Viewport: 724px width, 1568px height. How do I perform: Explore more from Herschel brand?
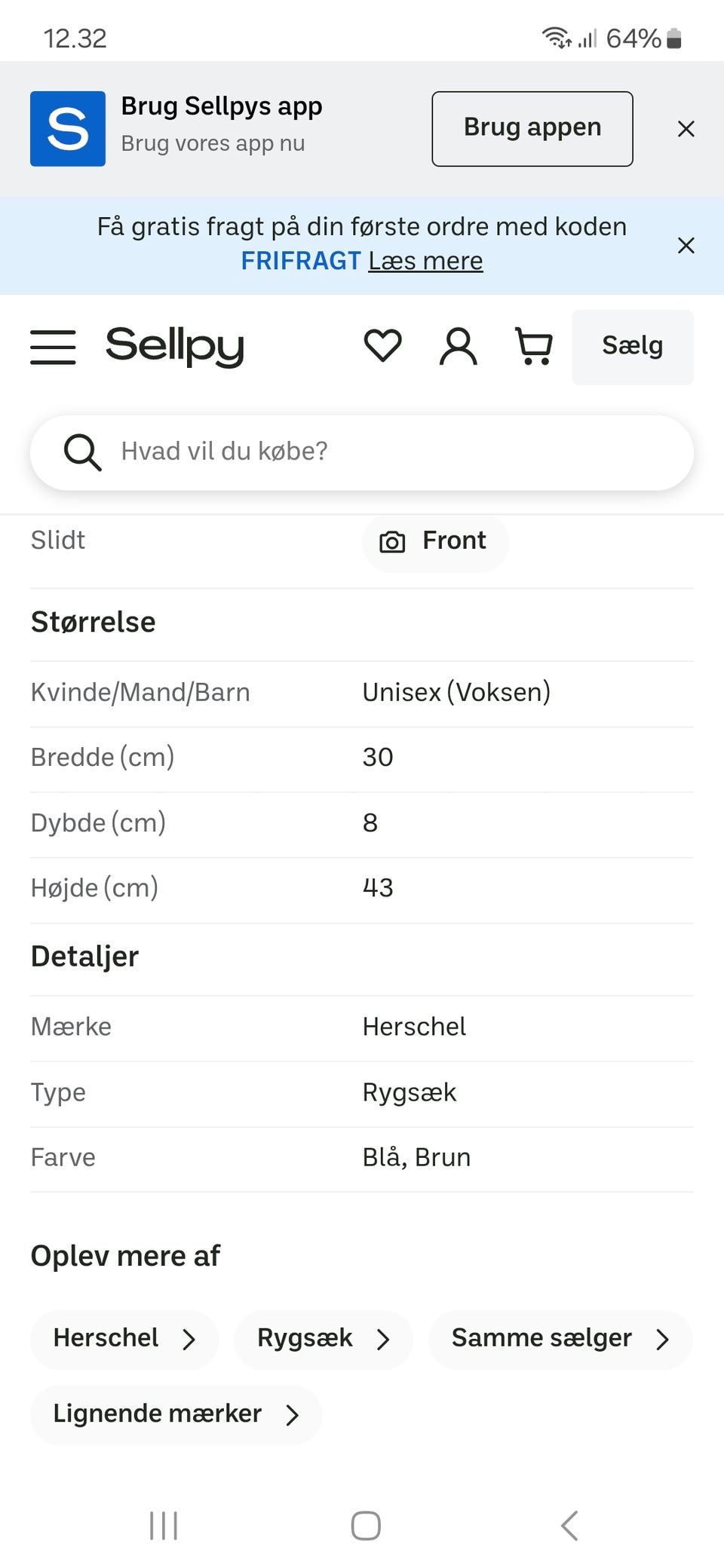(x=124, y=1338)
